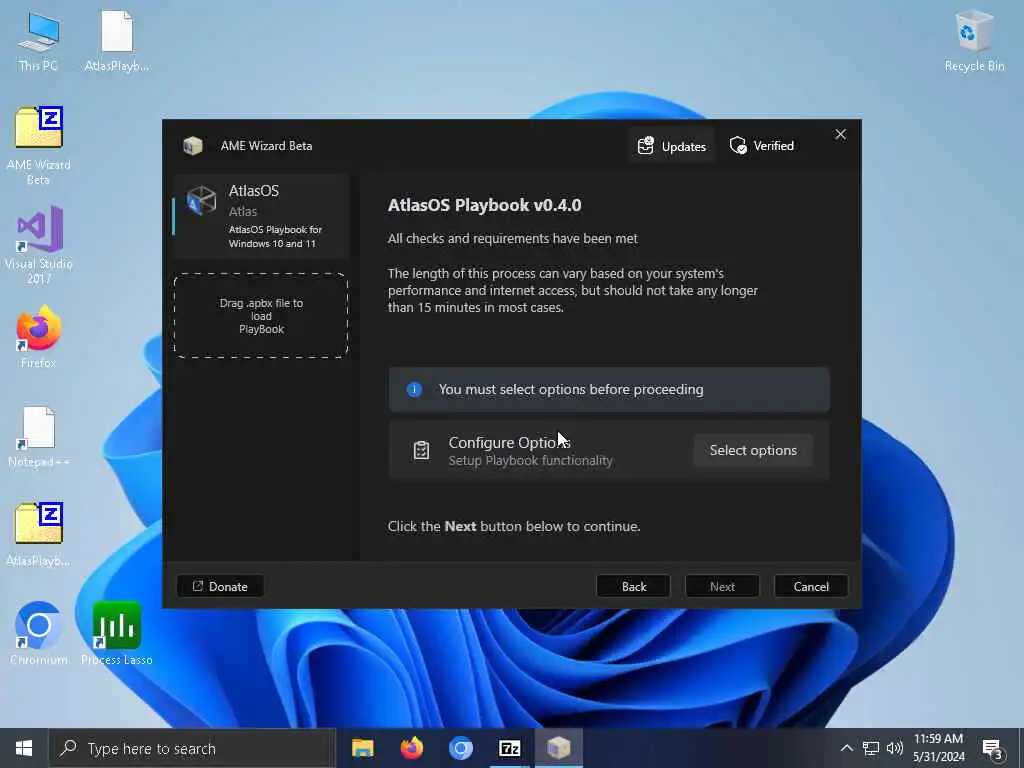
Task: Click the blue info icon in notice
Action: pos(414,389)
